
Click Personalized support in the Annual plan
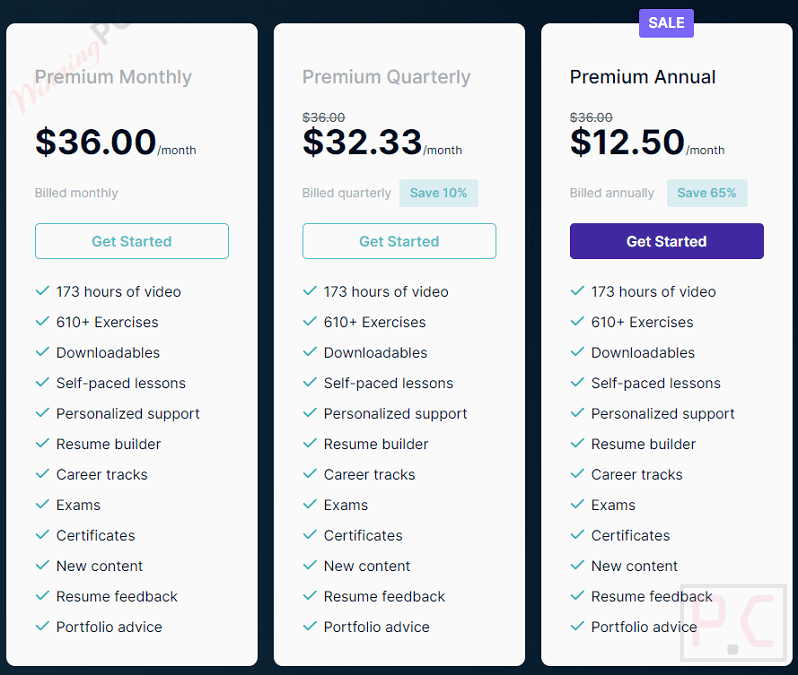pyautogui.click(x=663, y=414)
